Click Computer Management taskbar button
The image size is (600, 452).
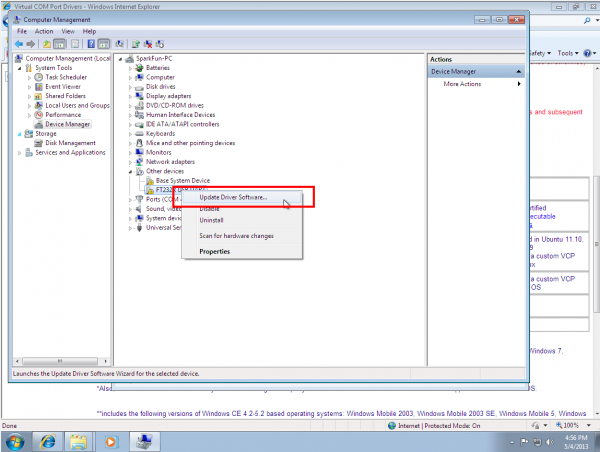pos(144,442)
